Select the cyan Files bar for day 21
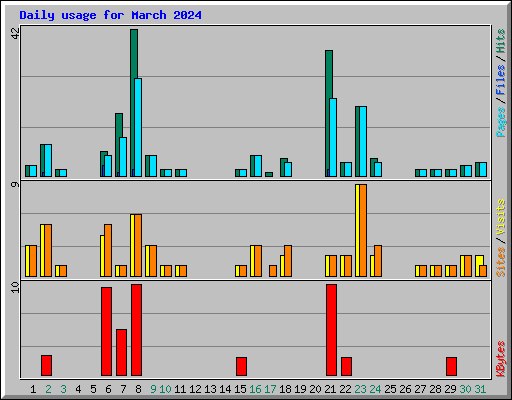 point(333,137)
